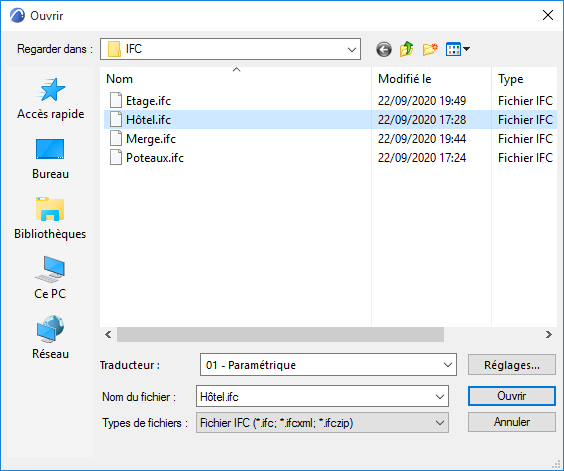Click the 22/09/2020 19:49 date cell
The width and height of the screenshot is (564, 471).
click(x=422, y=101)
